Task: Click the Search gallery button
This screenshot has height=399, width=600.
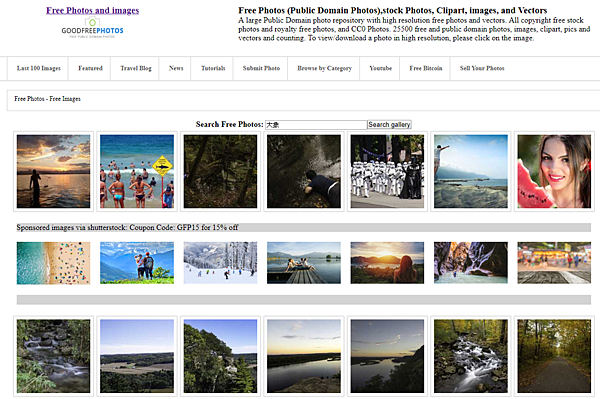Action: (389, 124)
